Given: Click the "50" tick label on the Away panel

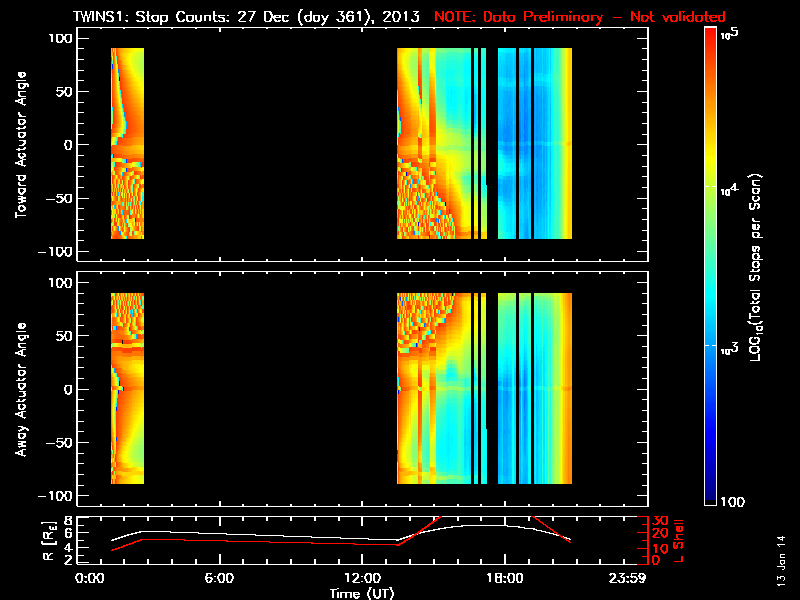Looking at the screenshot, I should [x=65, y=336].
